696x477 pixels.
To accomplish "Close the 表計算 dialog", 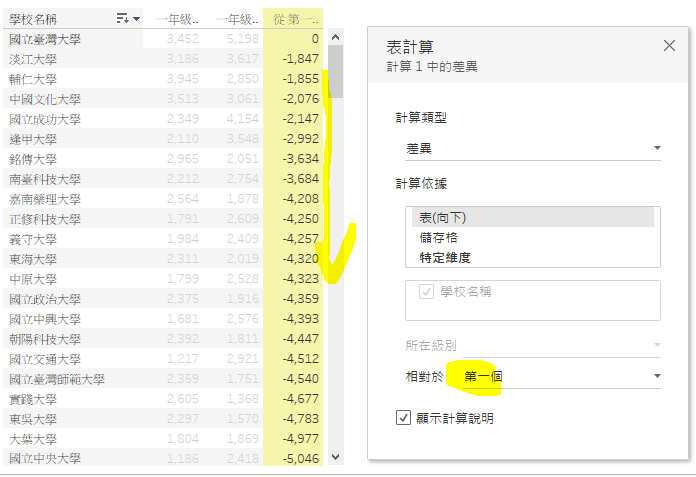I will click(669, 46).
